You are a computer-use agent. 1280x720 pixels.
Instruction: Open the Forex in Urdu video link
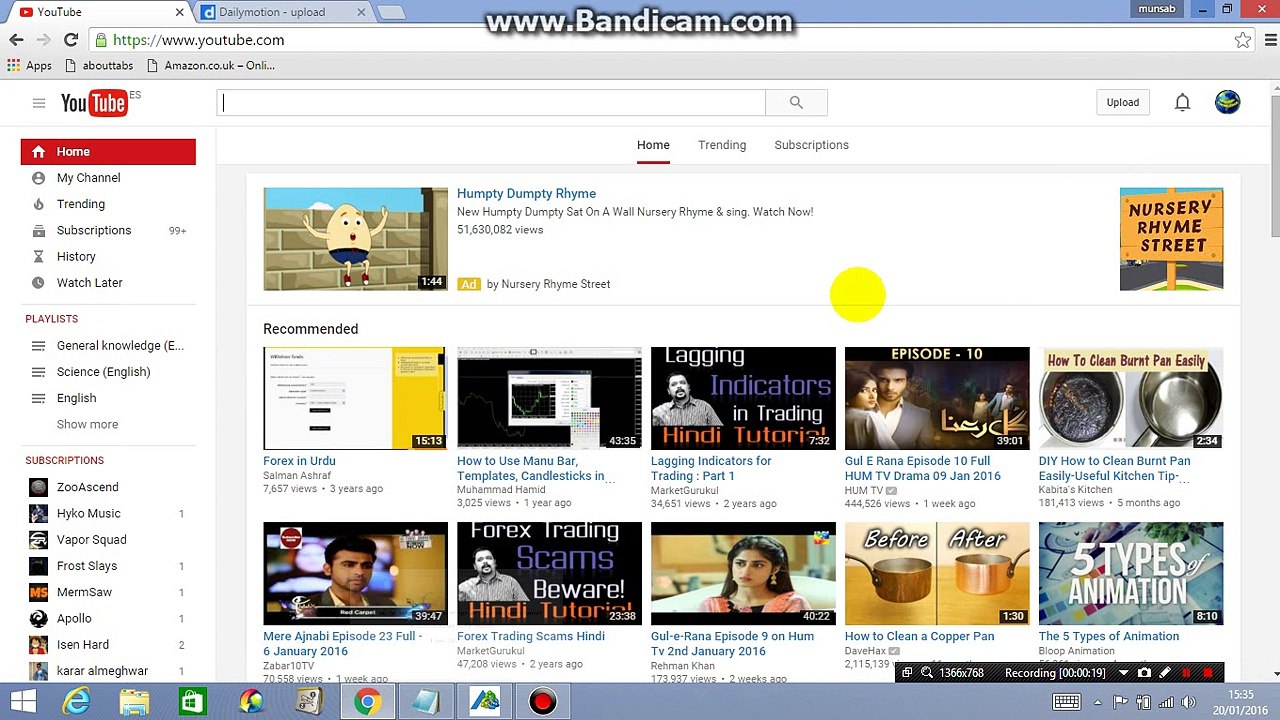point(299,461)
